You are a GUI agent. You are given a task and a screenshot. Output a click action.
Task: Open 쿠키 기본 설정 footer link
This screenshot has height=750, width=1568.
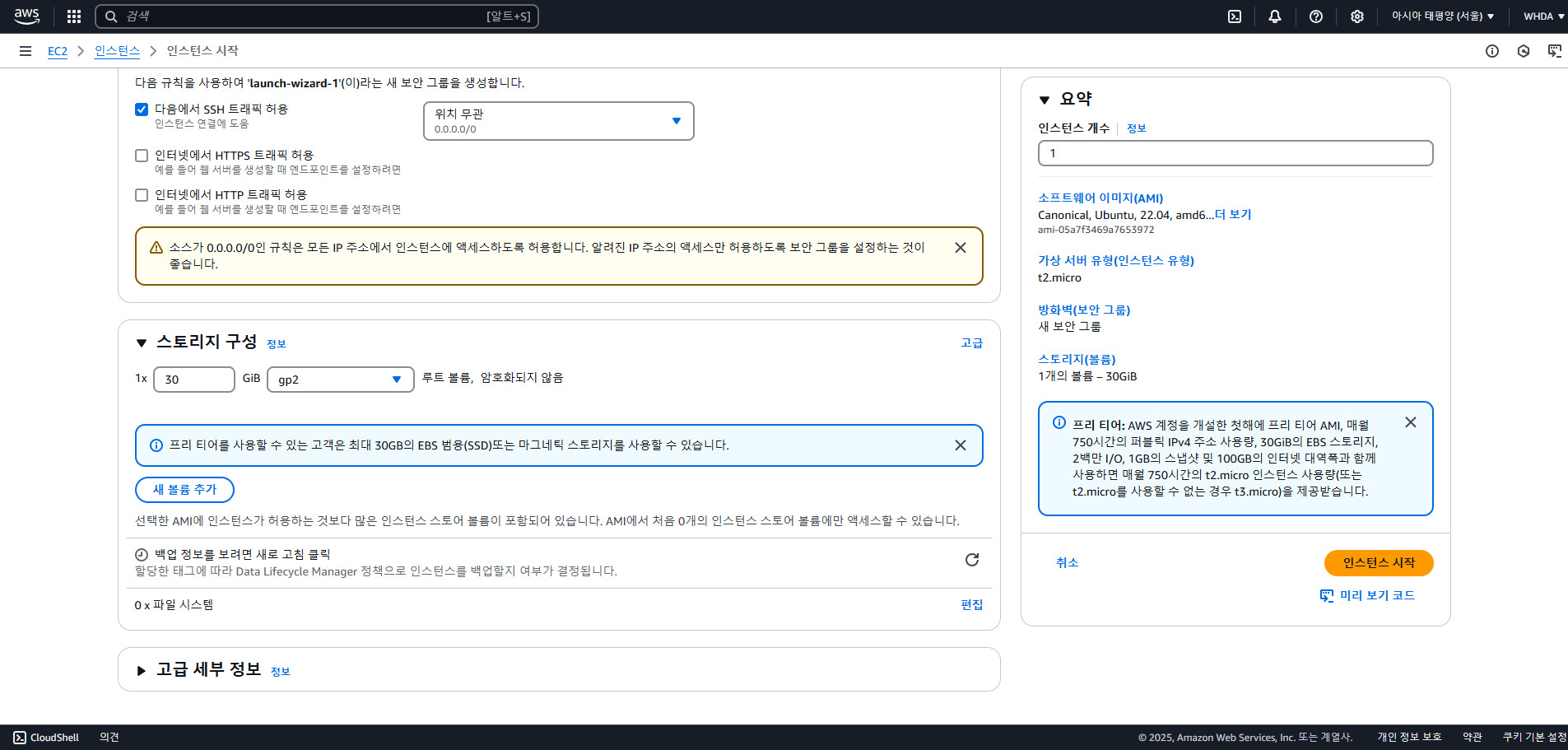point(1534,738)
